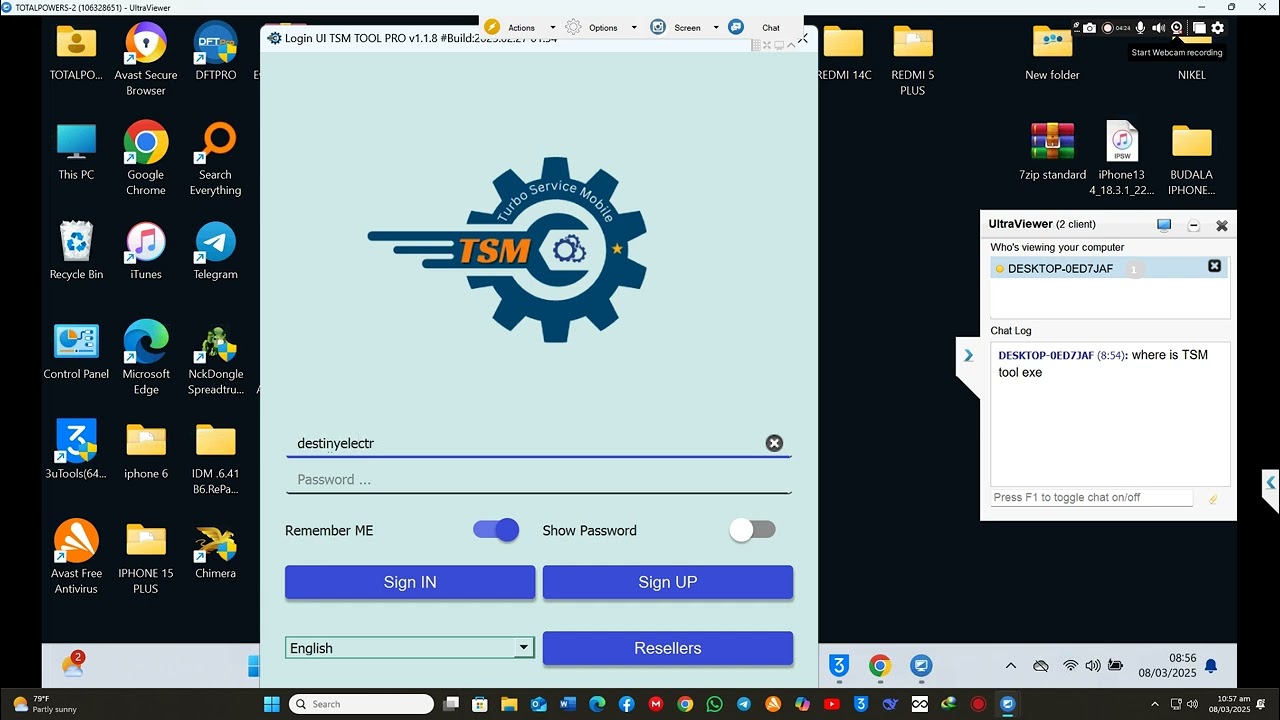Viewport: 1280px width, 720px height.
Task: Open the shared New folder on desktop
Action: (x=1052, y=52)
